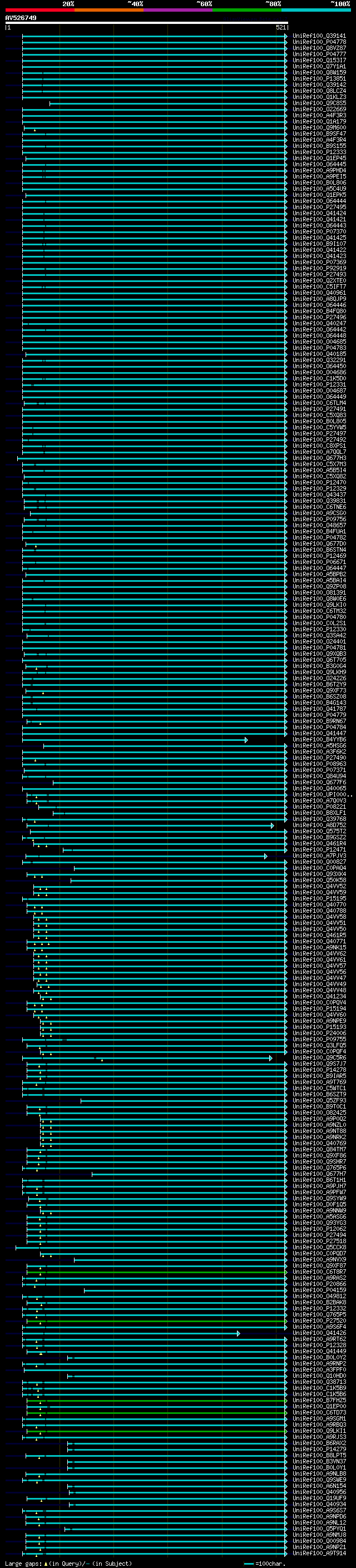Open hit UniRef100_B9I107
The width and height of the screenshot is (356, 1568).
point(319,244)
